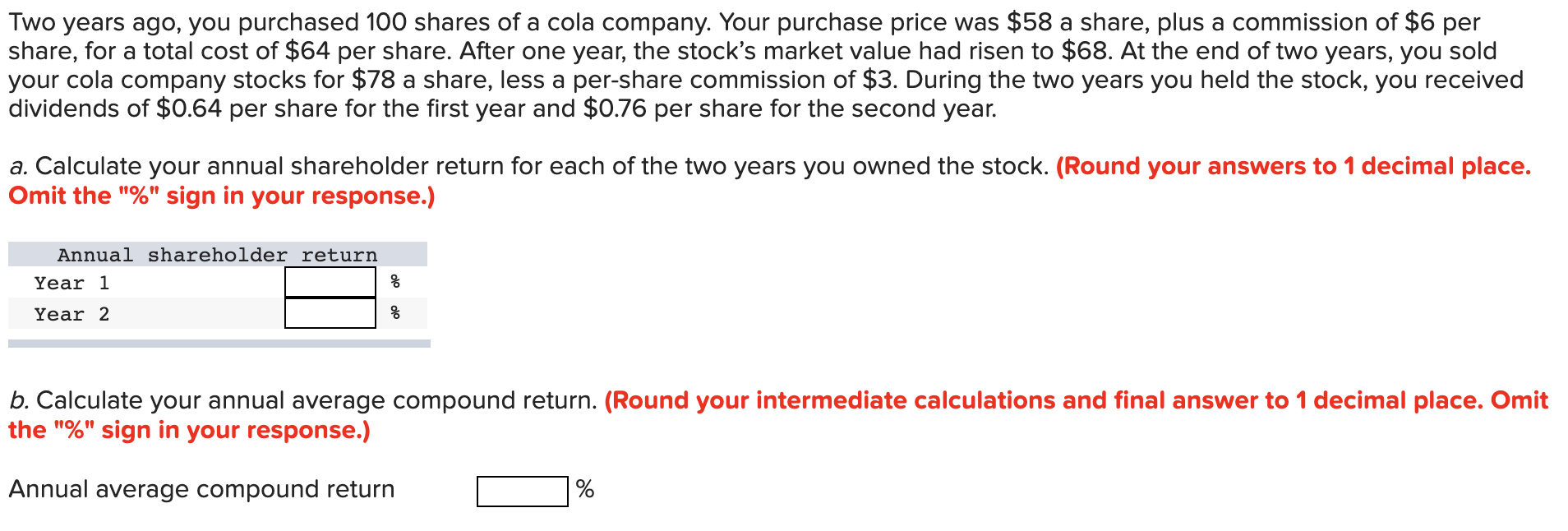Click the Year 1 percentage input box
The width and height of the screenshot is (1568, 531).
tap(329, 282)
